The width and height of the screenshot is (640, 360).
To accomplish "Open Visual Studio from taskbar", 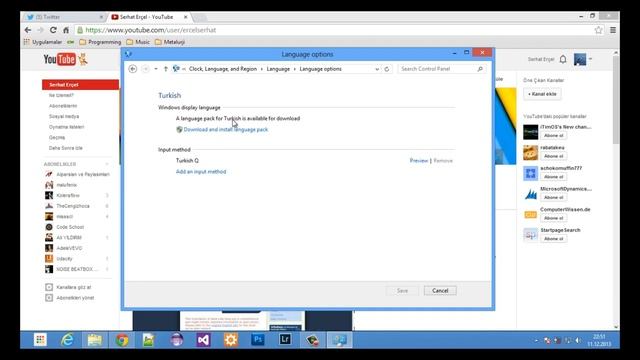I will pyautogui.click(x=203, y=340).
